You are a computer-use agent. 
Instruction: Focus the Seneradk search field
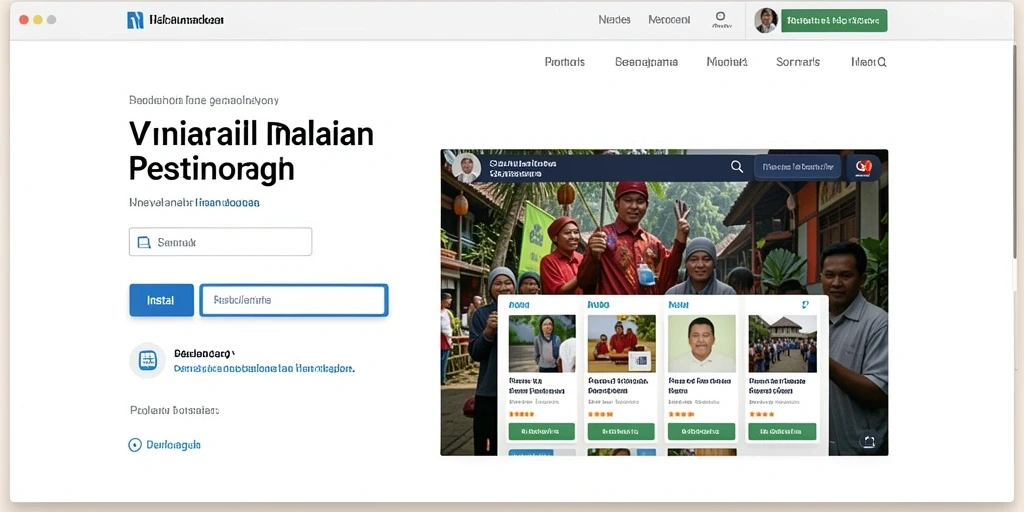click(220, 242)
